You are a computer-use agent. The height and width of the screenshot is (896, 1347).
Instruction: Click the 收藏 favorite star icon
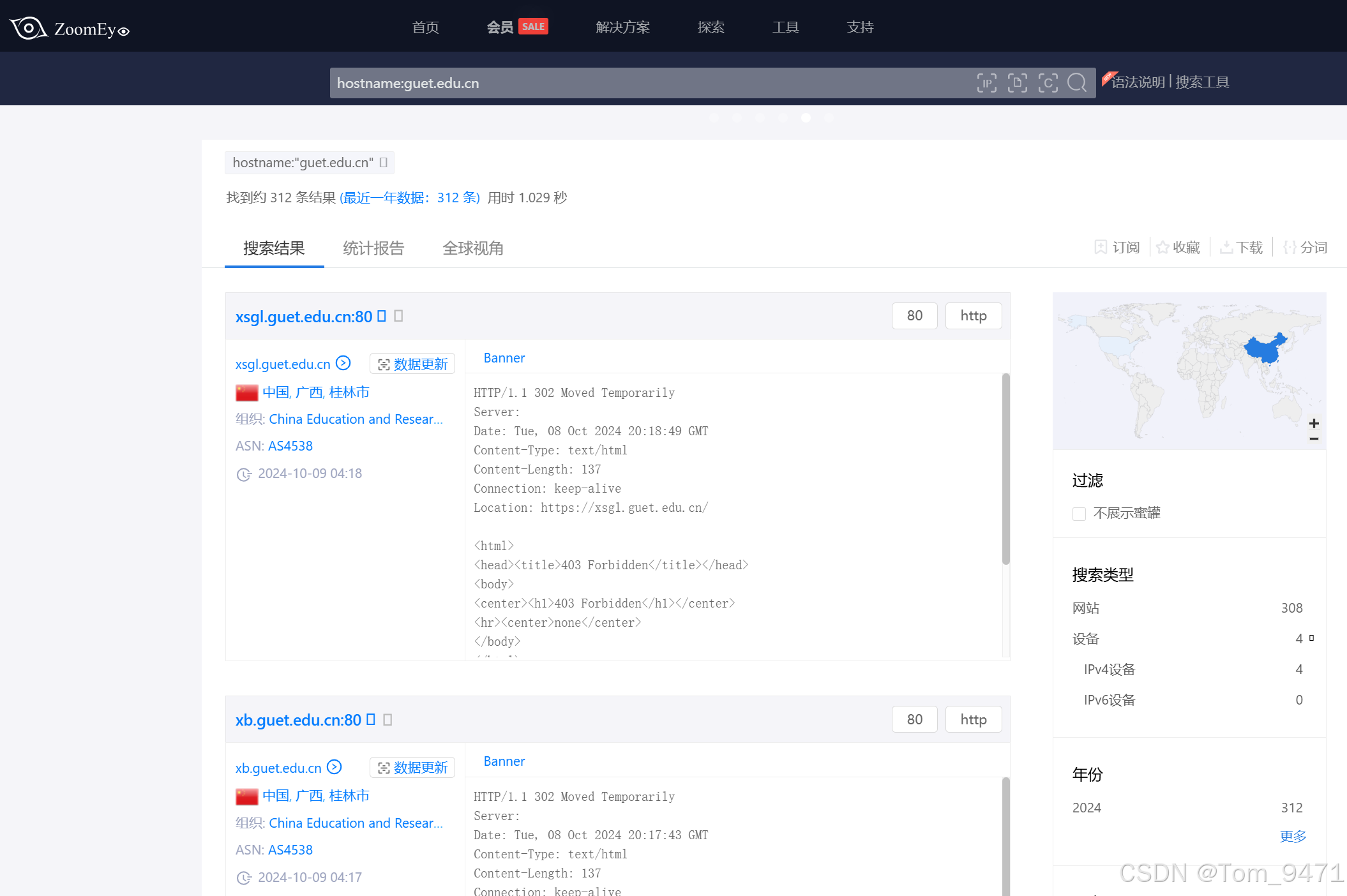coord(1163,248)
